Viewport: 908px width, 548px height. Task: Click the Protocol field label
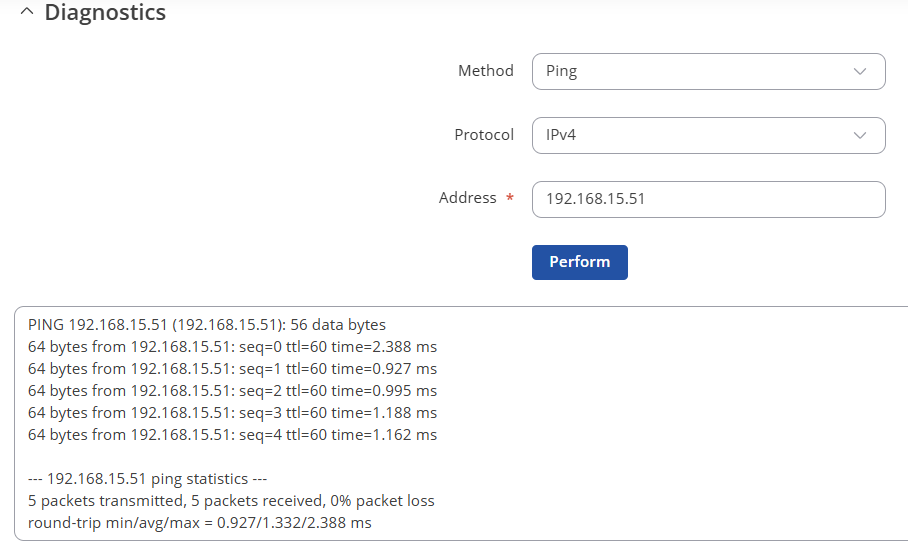pyautogui.click(x=484, y=135)
